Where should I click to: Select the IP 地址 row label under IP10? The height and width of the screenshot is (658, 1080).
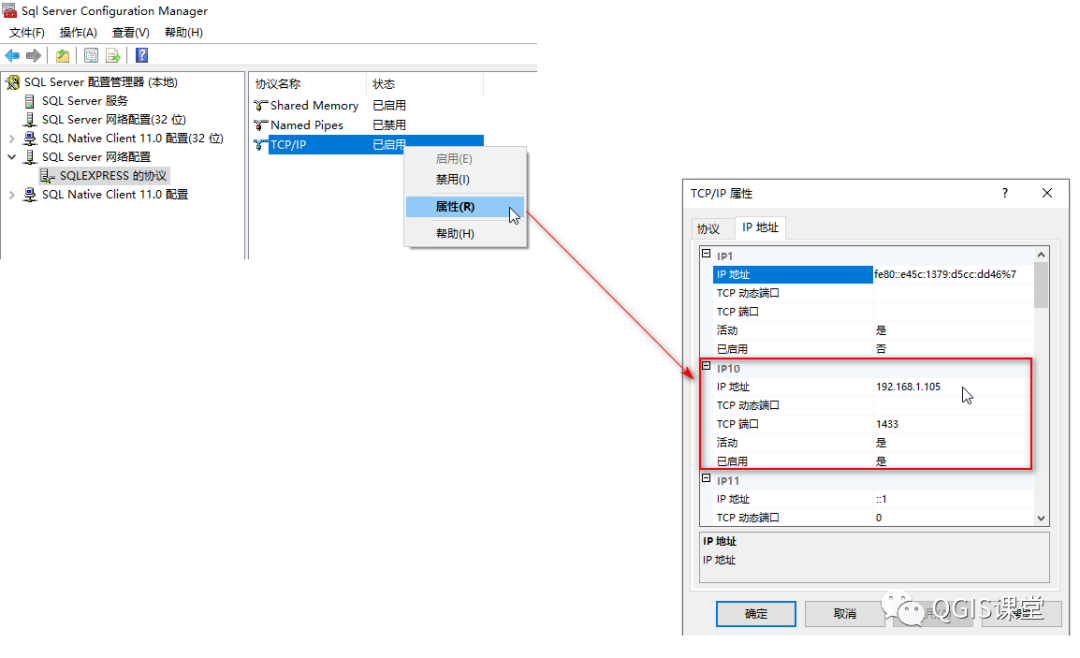(x=733, y=387)
